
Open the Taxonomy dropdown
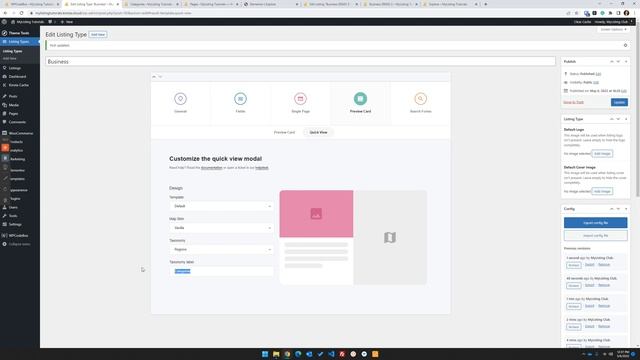coord(221,249)
